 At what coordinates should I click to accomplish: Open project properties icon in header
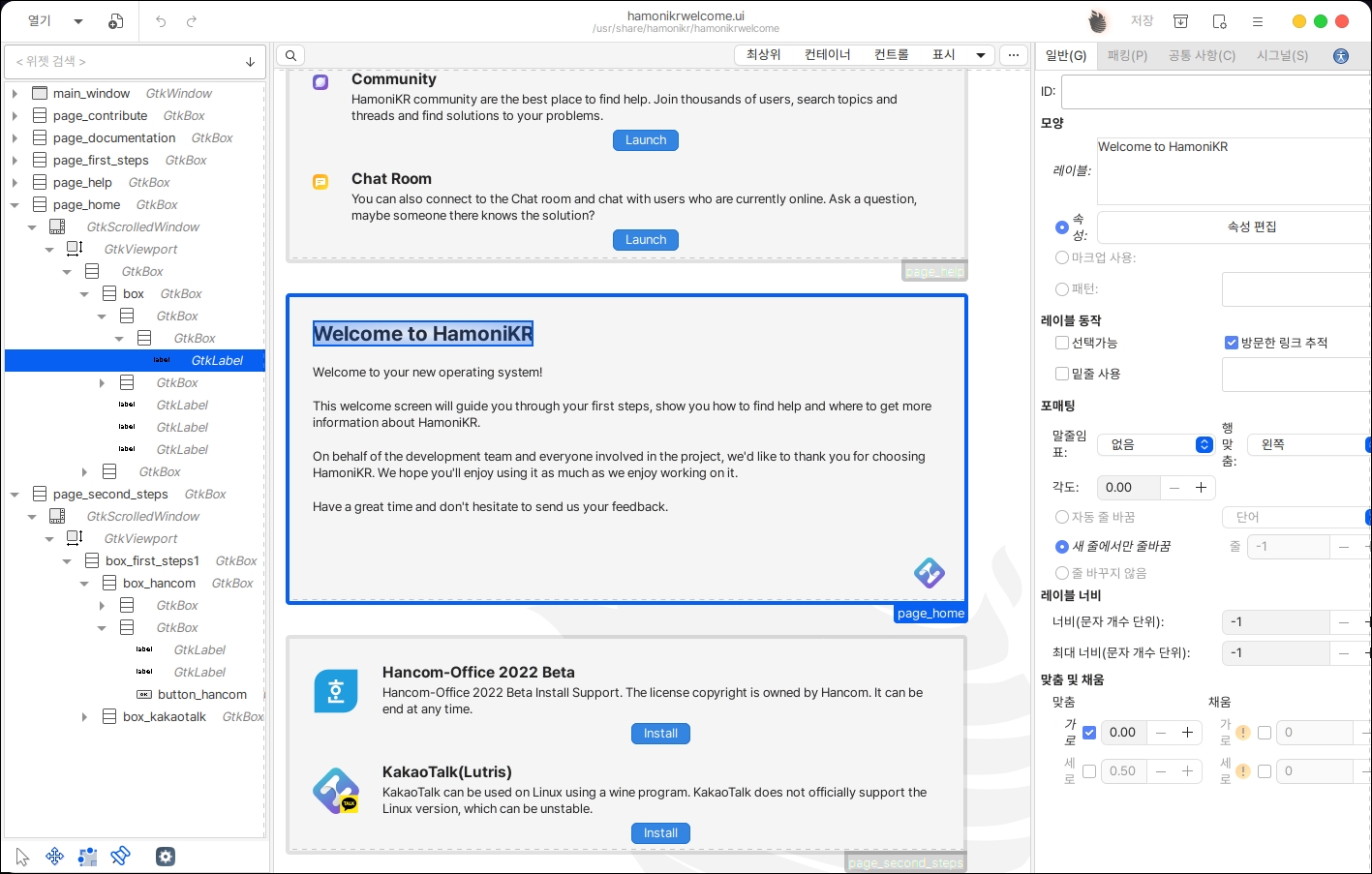(x=1219, y=21)
